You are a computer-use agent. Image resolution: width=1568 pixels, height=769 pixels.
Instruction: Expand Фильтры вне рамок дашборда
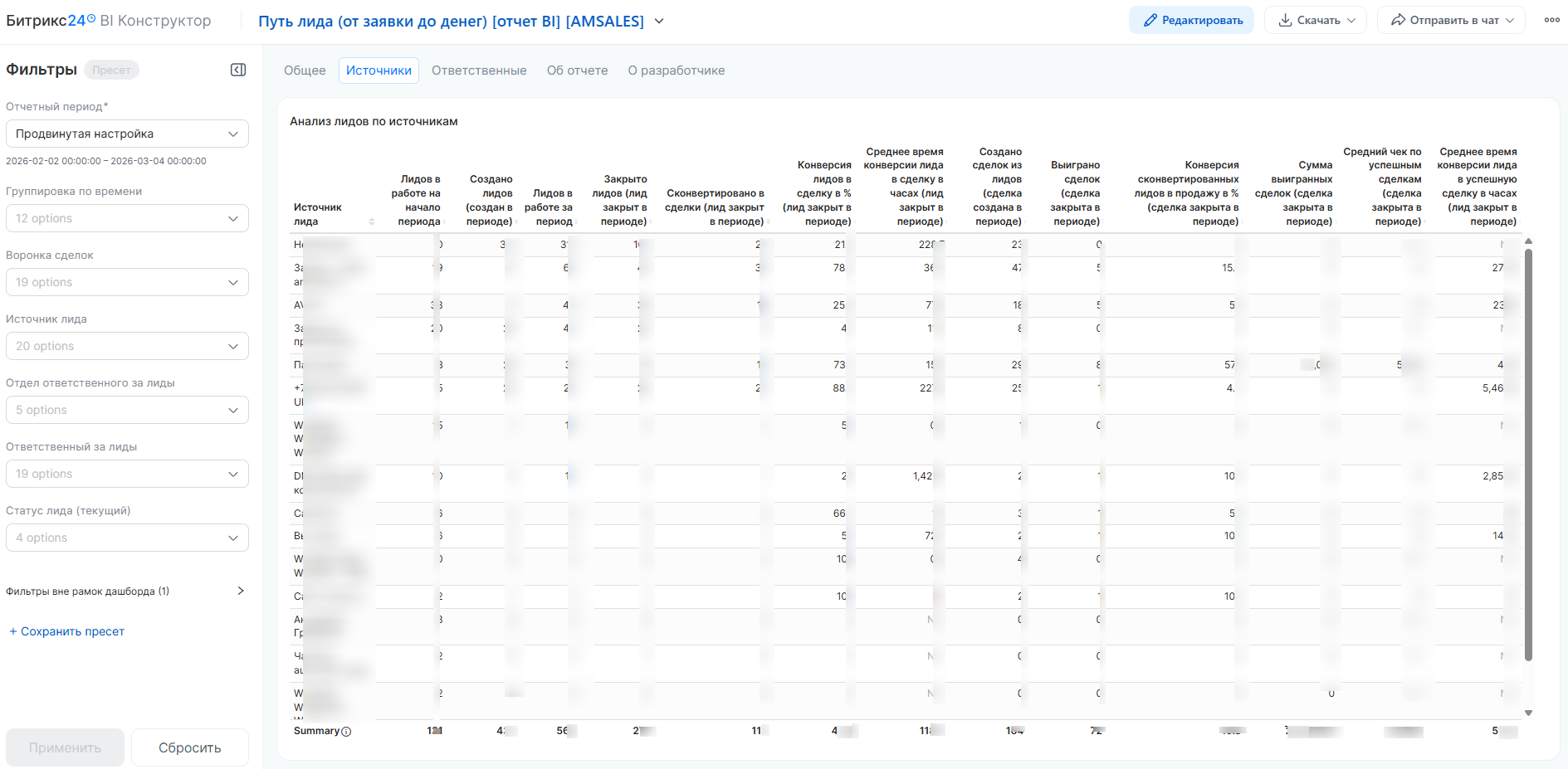241,591
